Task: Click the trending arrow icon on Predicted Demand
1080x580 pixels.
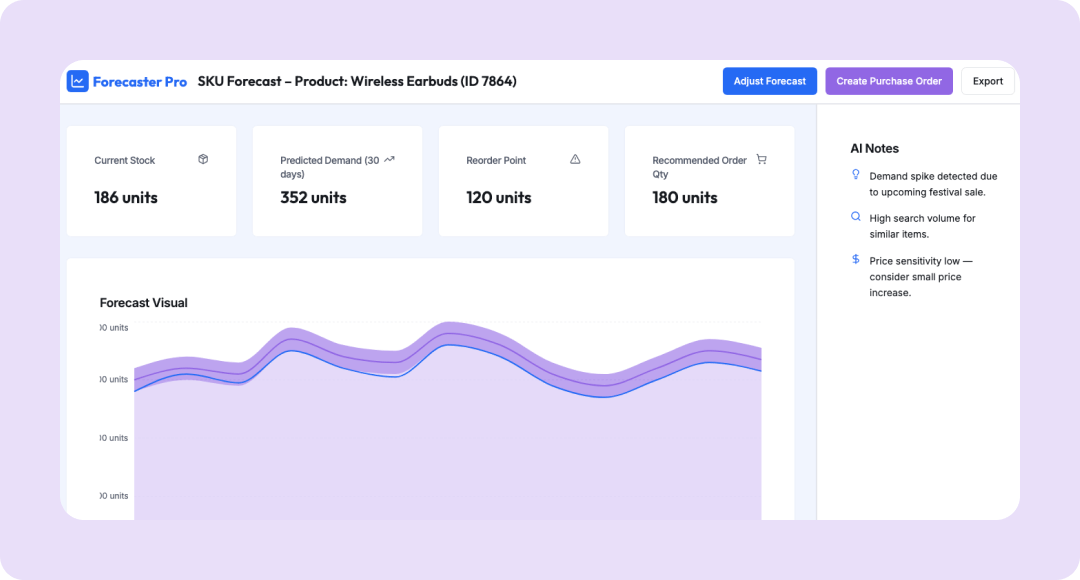Action: point(389,159)
